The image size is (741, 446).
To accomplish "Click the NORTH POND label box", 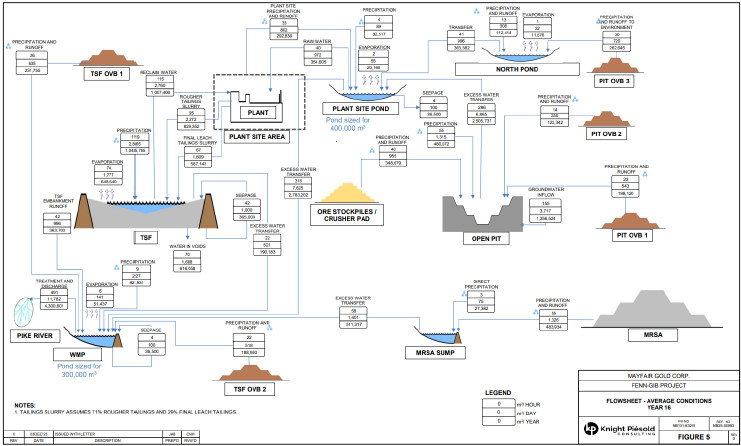I will coord(517,69).
